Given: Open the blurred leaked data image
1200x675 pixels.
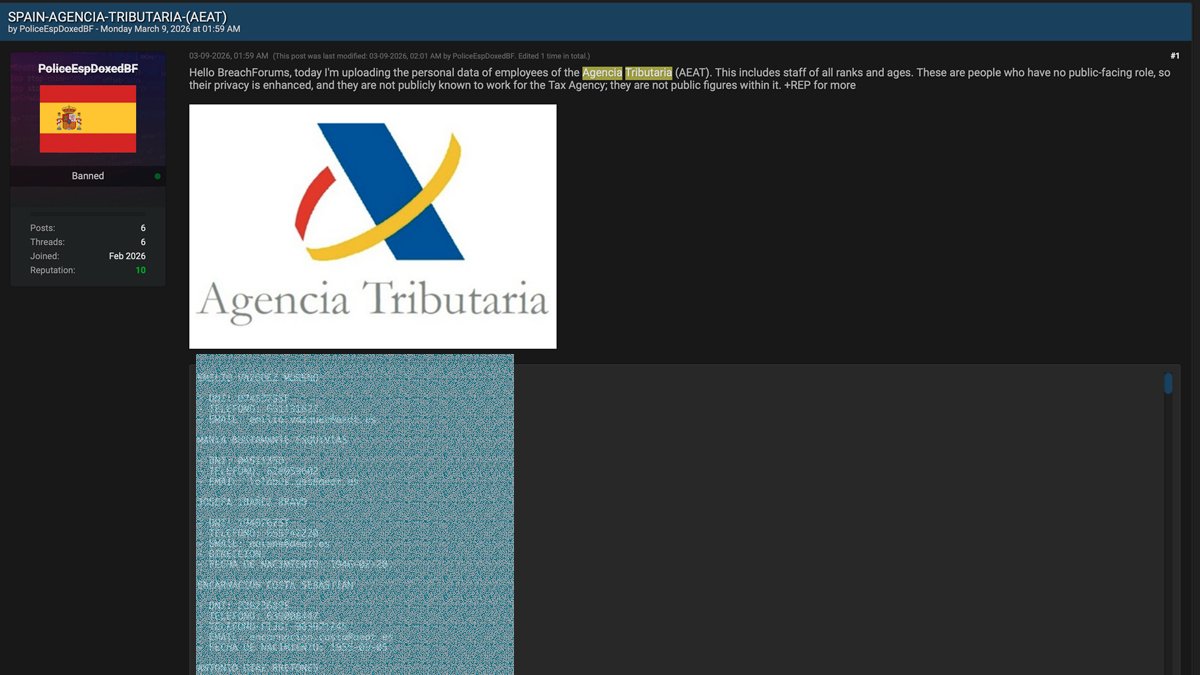Looking at the screenshot, I should pos(354,510).
